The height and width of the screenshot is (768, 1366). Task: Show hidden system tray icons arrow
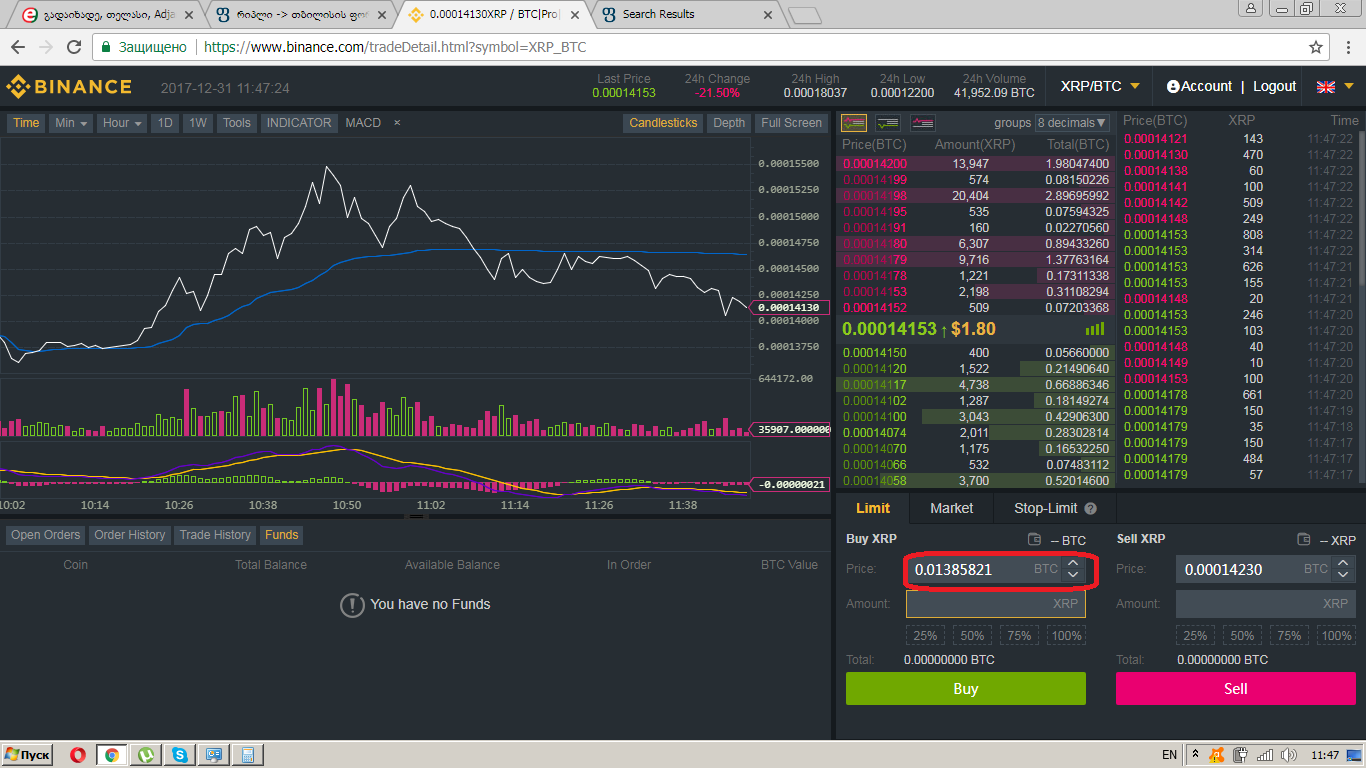tap(1194, 754)
